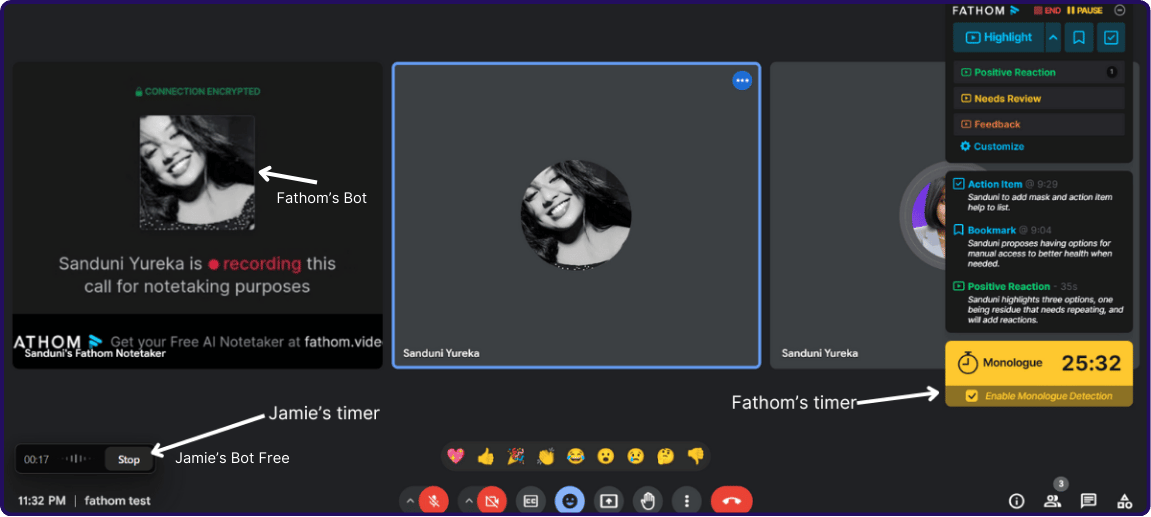End the Fathom recording
1151x517 pixels.
pos(1047,10)
